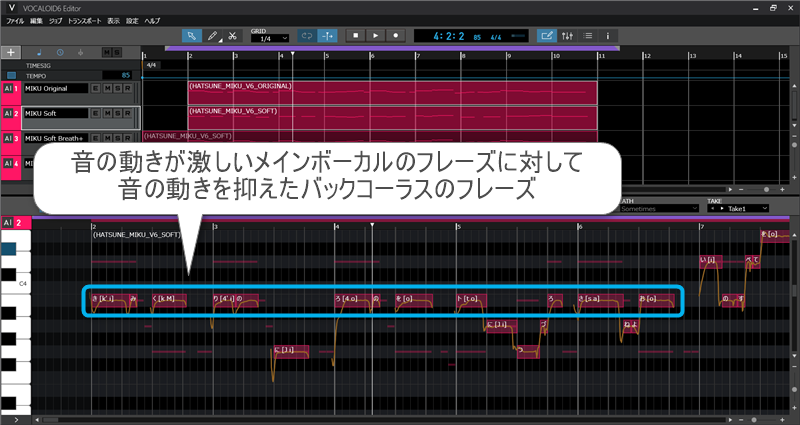Image resolution: width=800 pixels, height=425 pixels.
Task: Toggle E button on MIKU Original track
Action: (x=95, y=88)
